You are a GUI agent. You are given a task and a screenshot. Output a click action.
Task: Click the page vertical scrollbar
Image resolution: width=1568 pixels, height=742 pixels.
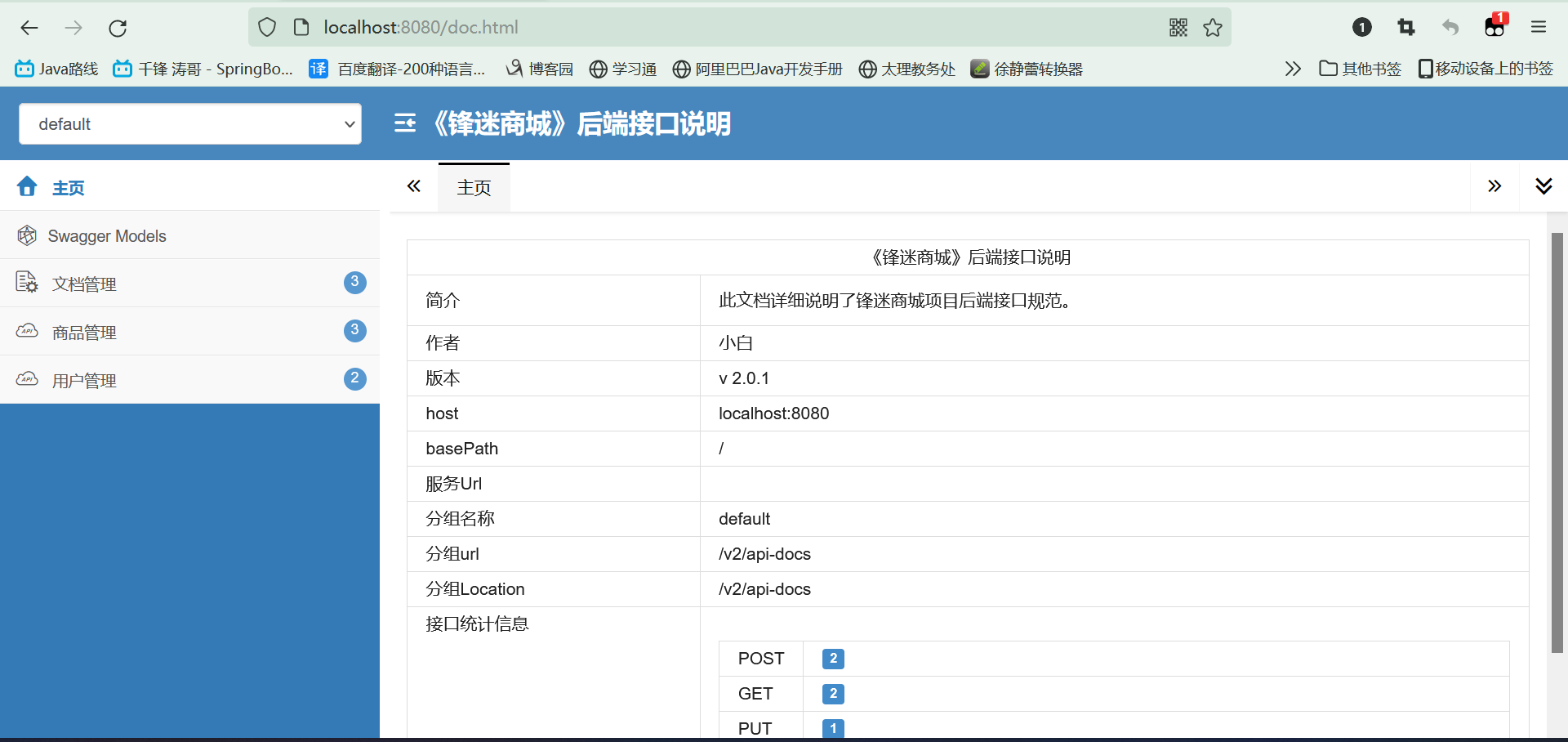(1557, 443)
